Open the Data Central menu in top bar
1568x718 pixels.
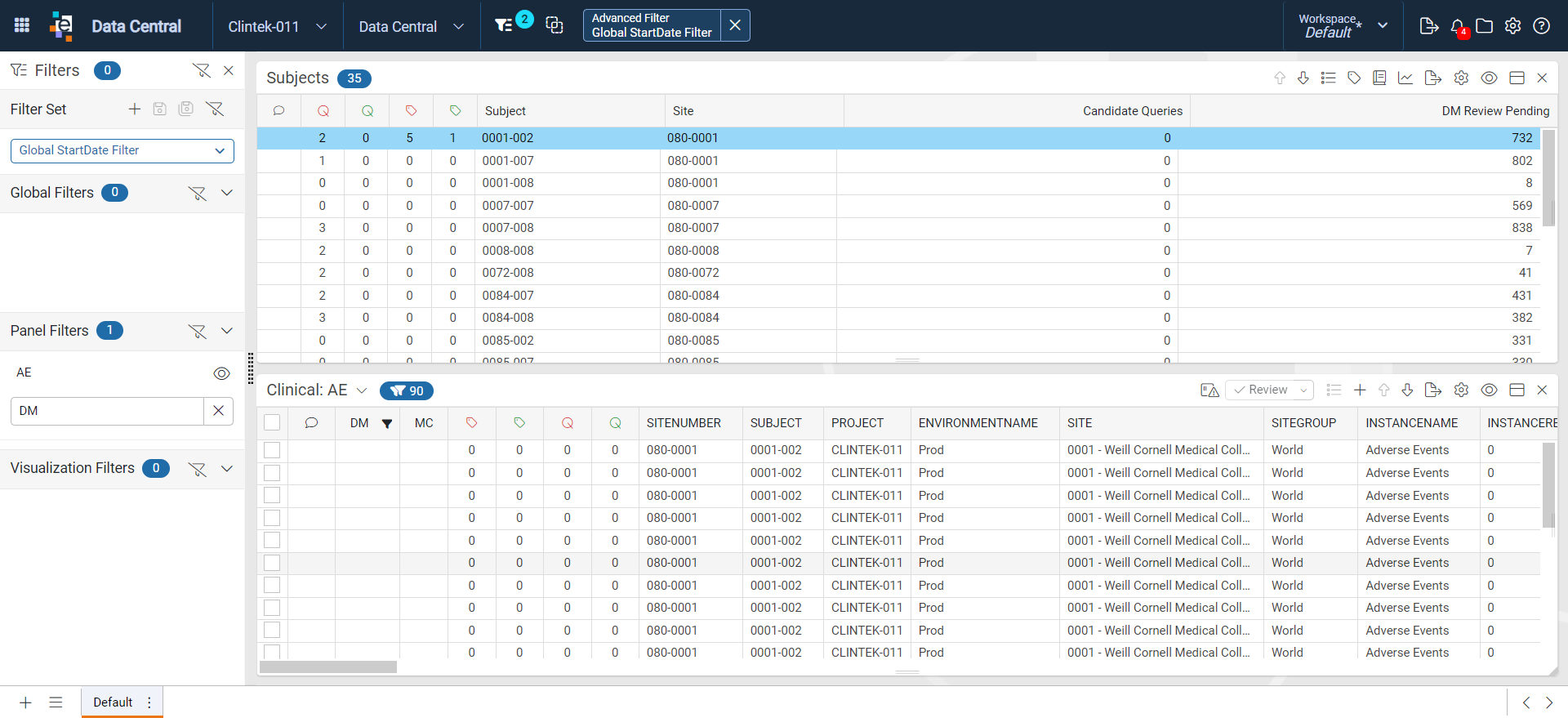click(412, 26)
